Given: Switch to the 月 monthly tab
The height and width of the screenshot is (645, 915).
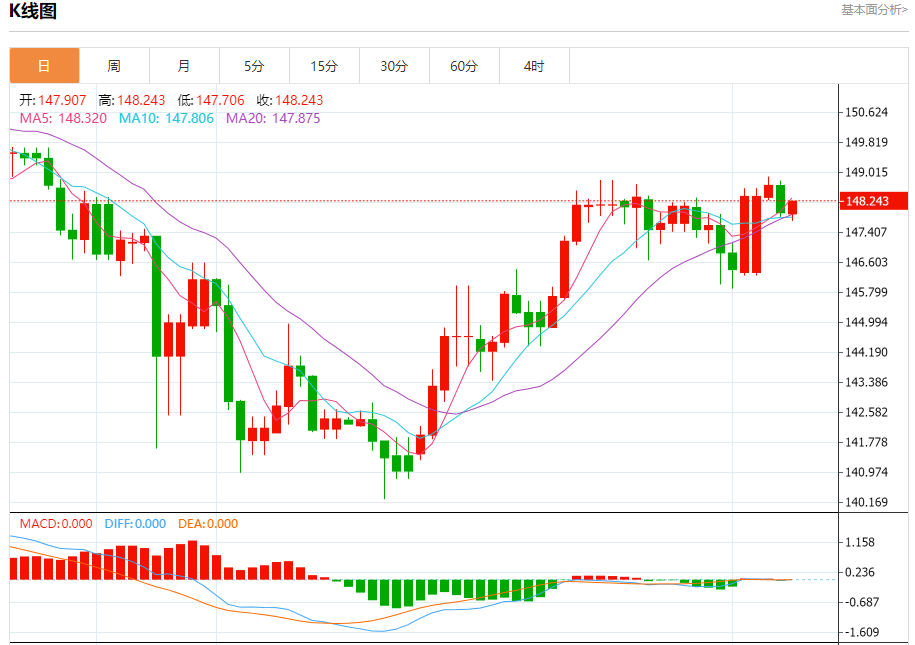Looking at the screenshot, I should [184, 66].
